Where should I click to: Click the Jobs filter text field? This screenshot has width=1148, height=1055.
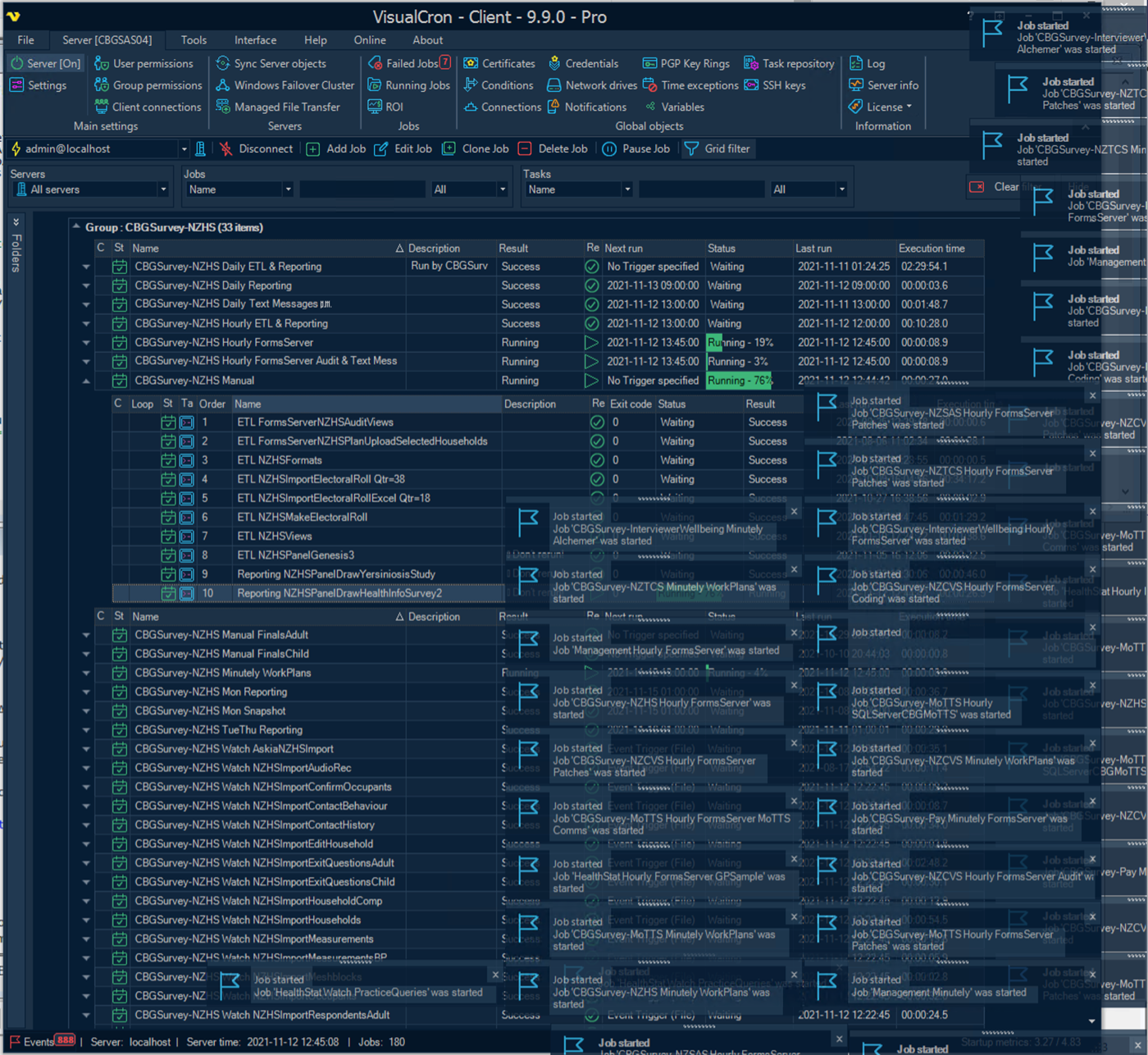click(362, 190)
